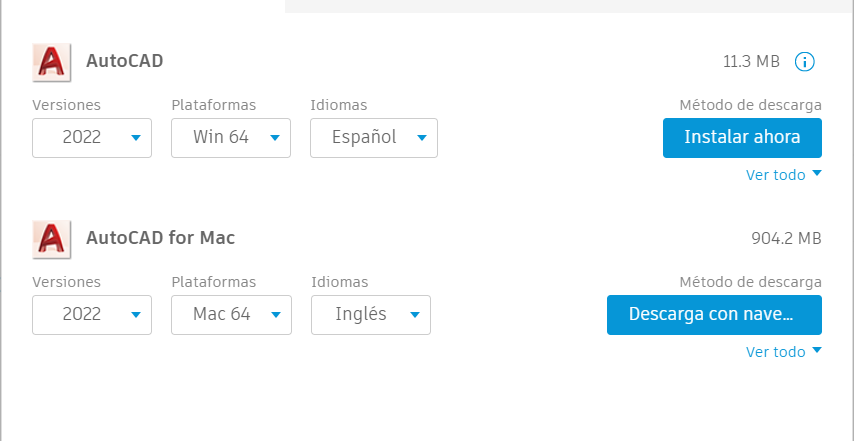The height and width of the screenshot is (441, 854).
Task: Click the 904.2 MB file size text
Action: point(786,238)
